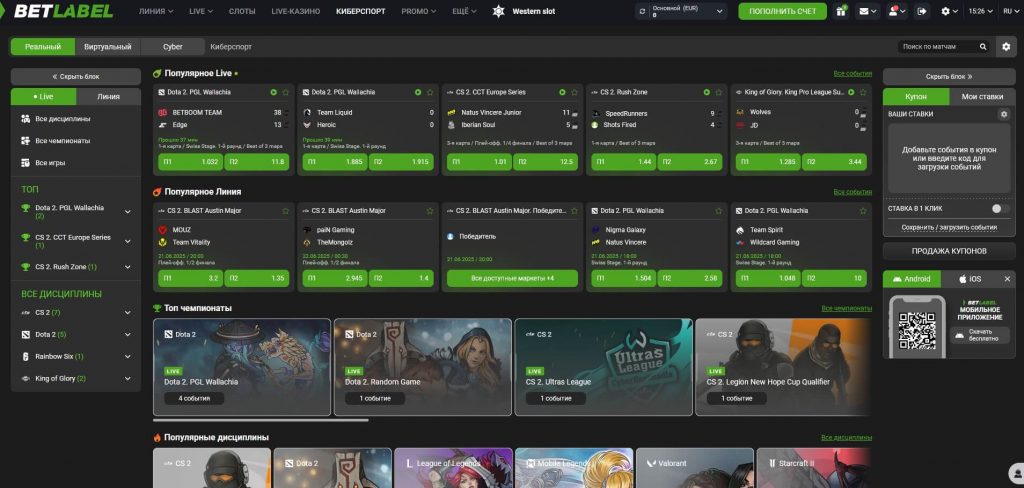Click the chat support icon
1024x488 pixels.
[x=1016, y=472]
